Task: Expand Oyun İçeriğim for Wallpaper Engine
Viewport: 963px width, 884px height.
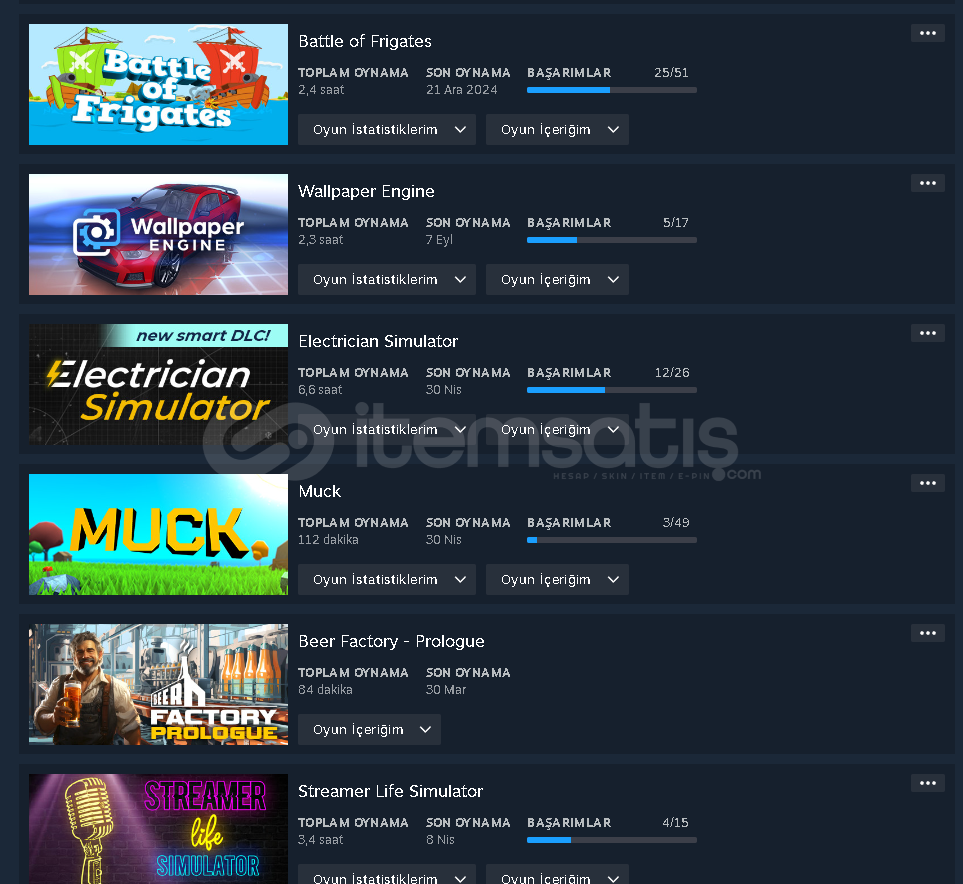Action: (x=557, y=280)
